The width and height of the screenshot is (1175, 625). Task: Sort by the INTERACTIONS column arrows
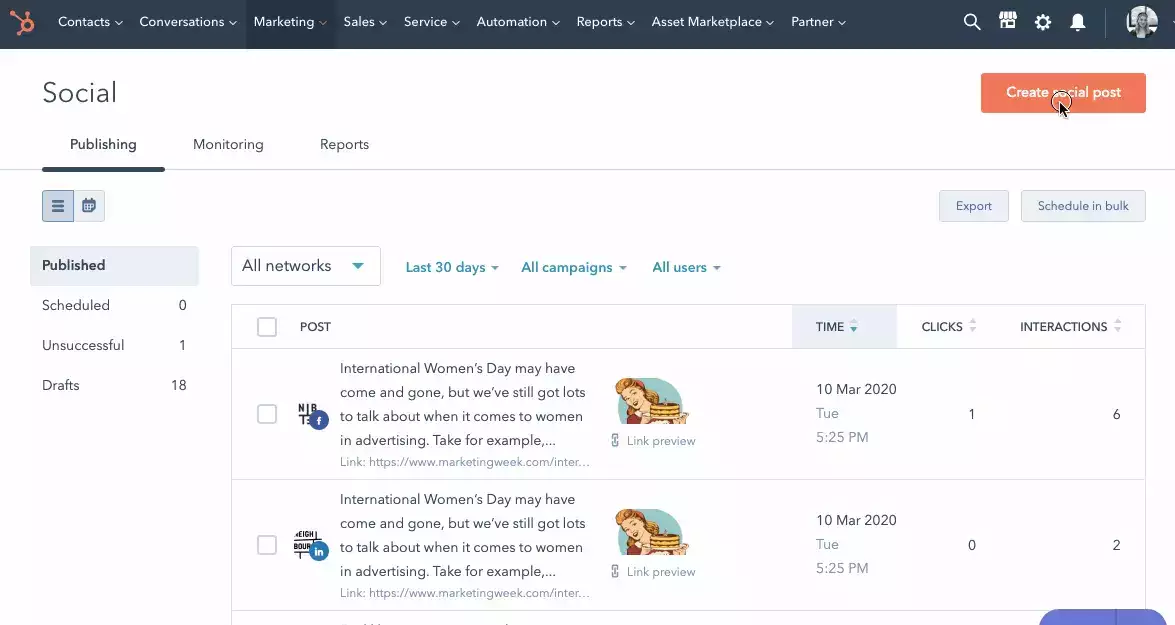(1117, 326)
